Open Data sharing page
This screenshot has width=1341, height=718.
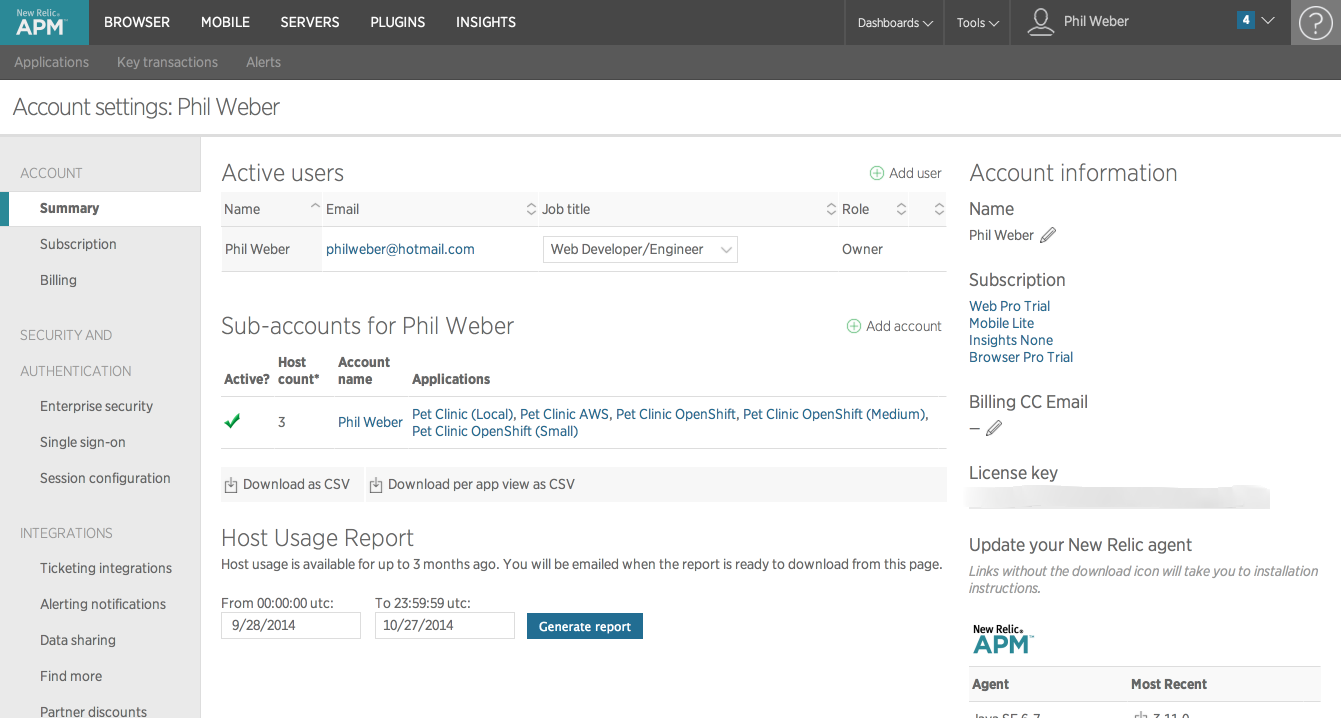tap(78, 640)
